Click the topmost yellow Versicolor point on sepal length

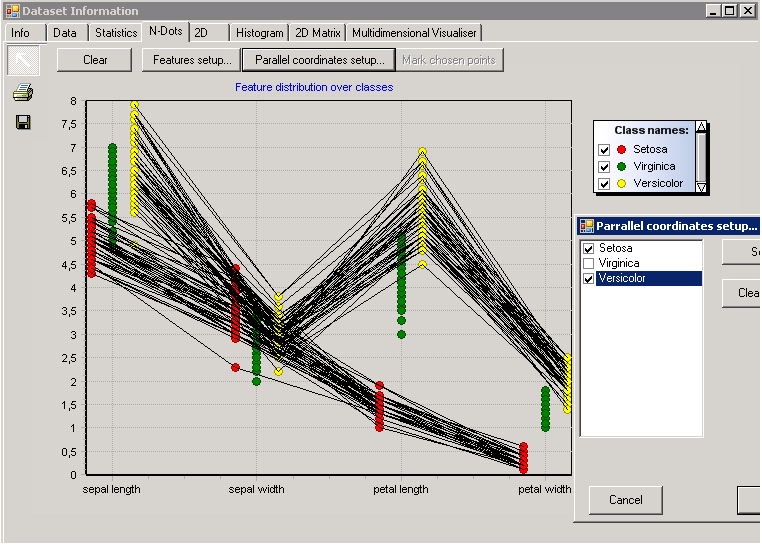pyautogui.click(x=135, y=104)
